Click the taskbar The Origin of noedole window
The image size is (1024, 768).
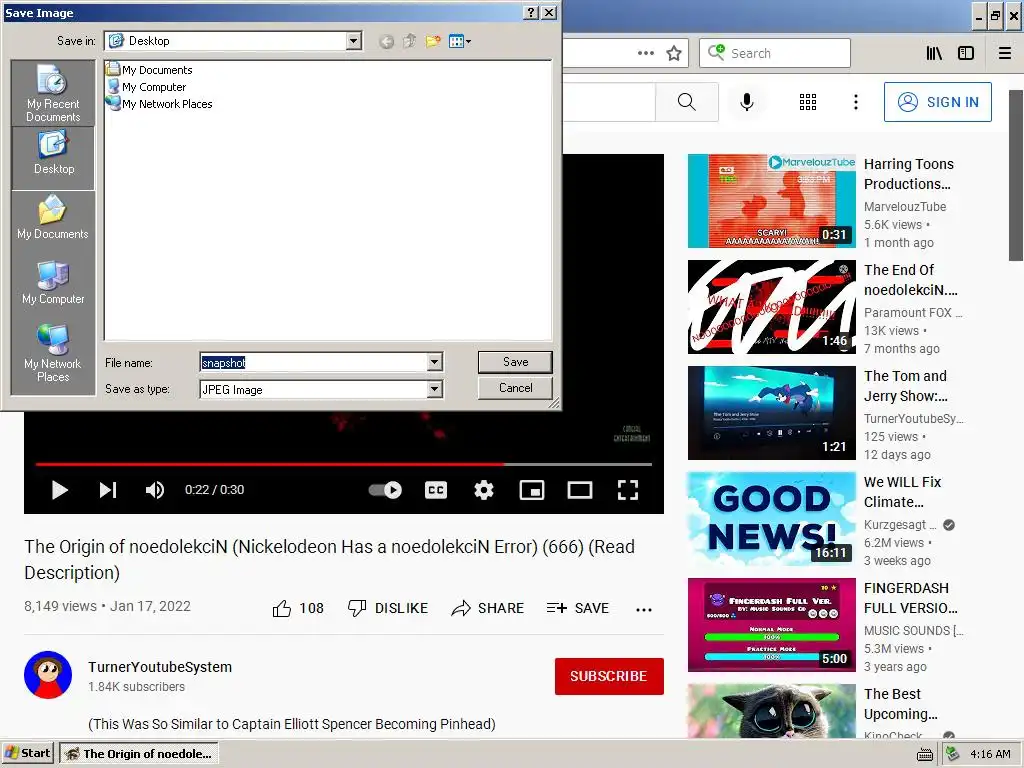point(139,754)
